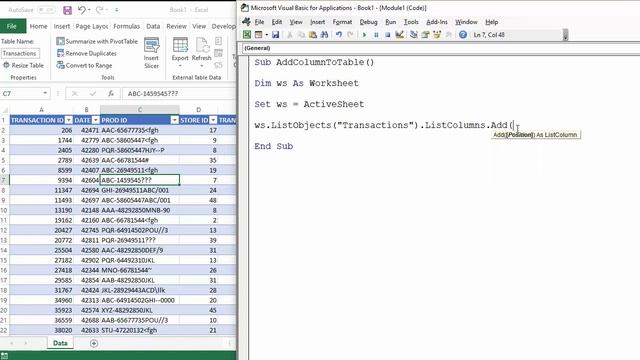Open Debug menu in VBA editor
The height and width of the screenshot is (360, 640).
point(368,22)
